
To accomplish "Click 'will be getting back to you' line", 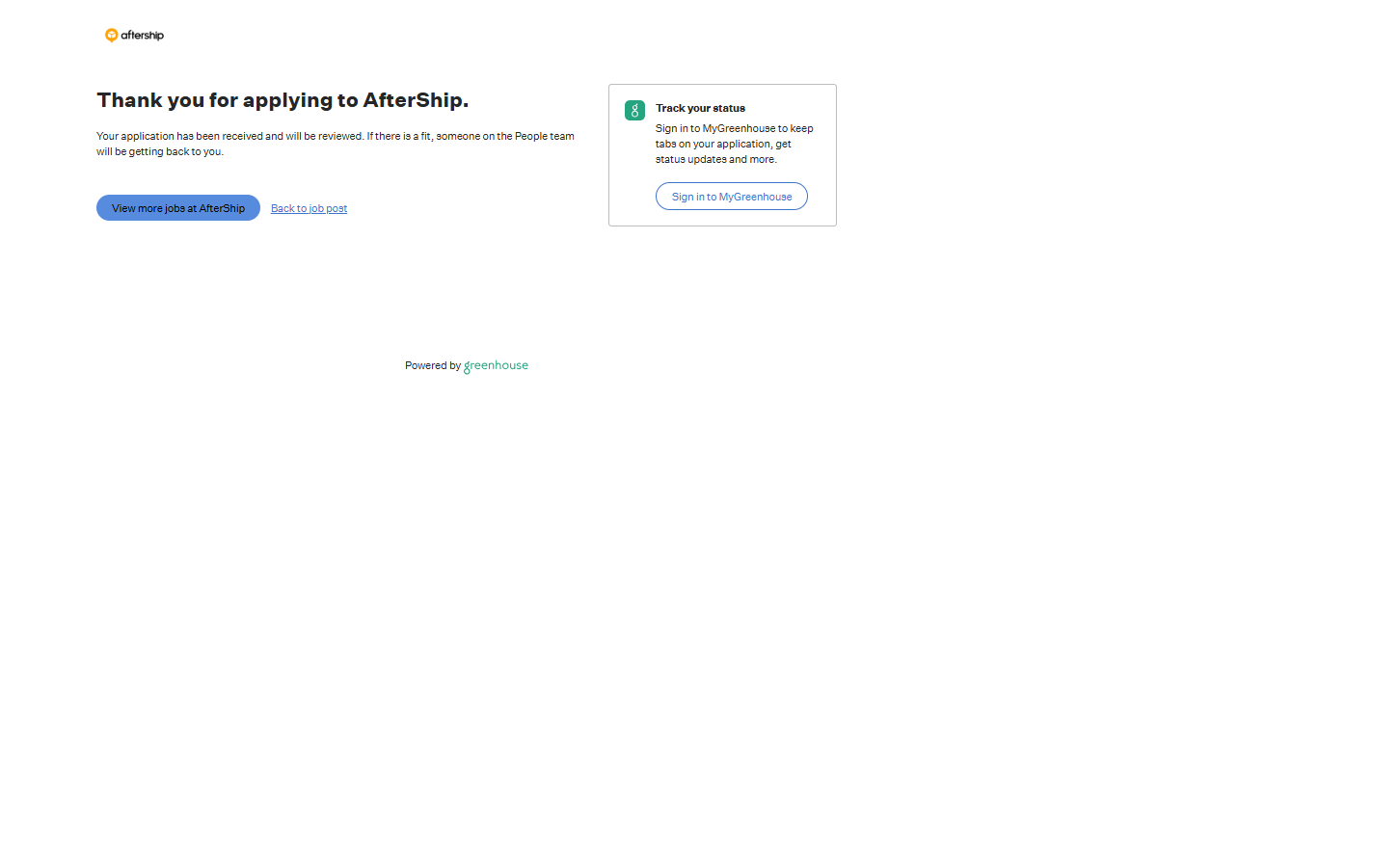I will tap(160, 152).
